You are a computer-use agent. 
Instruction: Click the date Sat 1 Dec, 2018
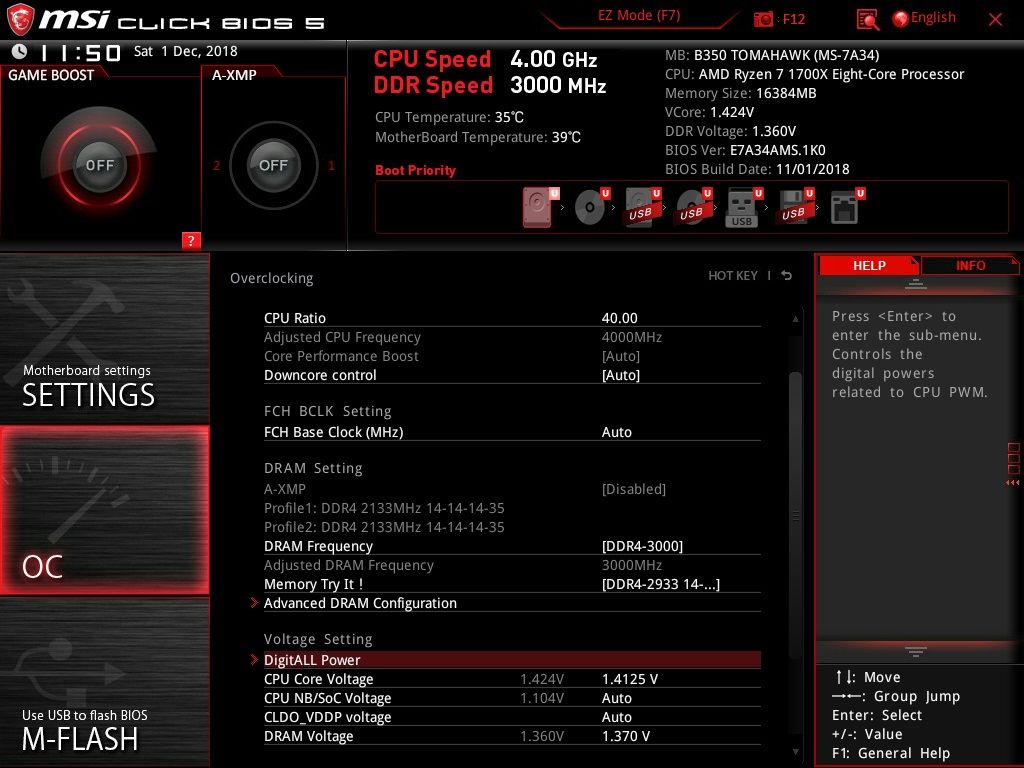click(185, 51)
